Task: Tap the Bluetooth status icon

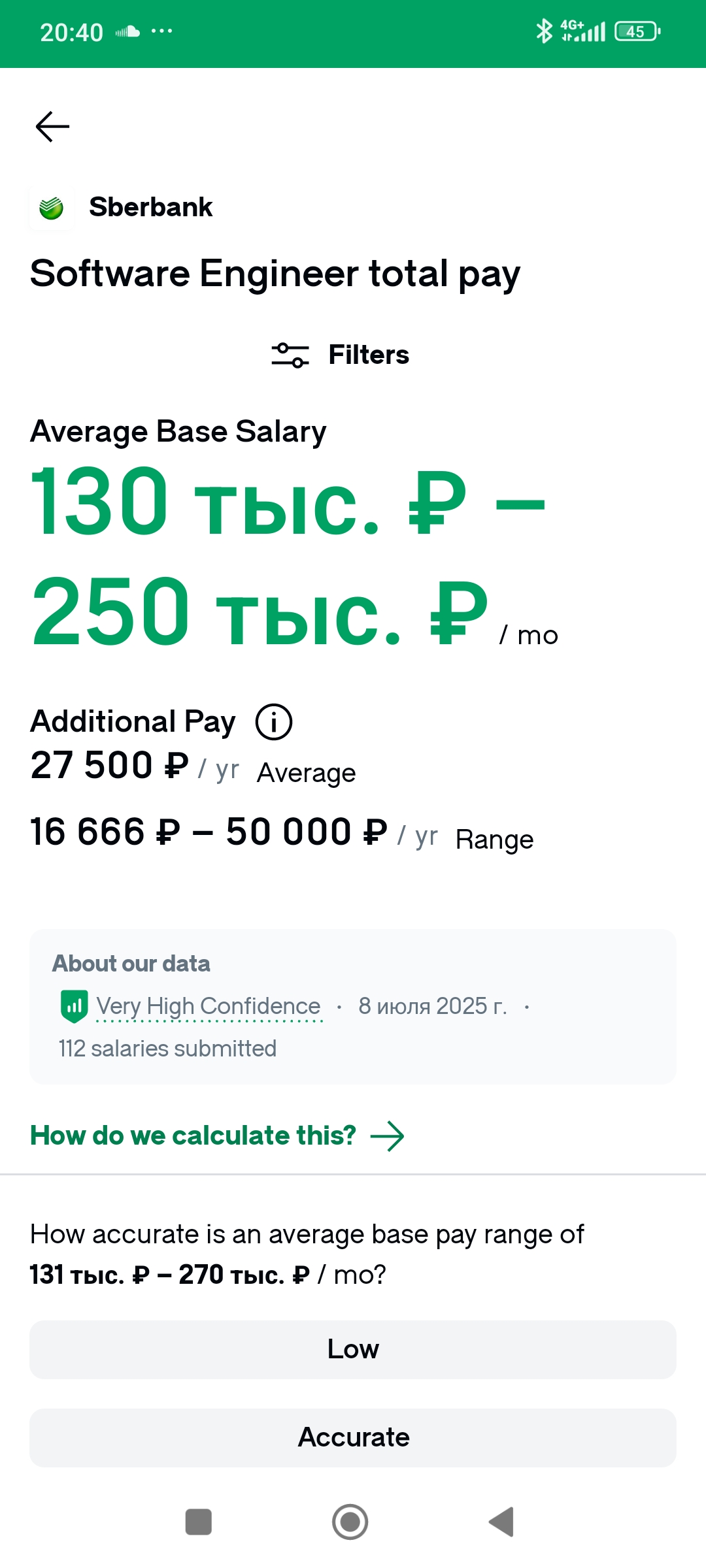Action: (x=543, y=31)
